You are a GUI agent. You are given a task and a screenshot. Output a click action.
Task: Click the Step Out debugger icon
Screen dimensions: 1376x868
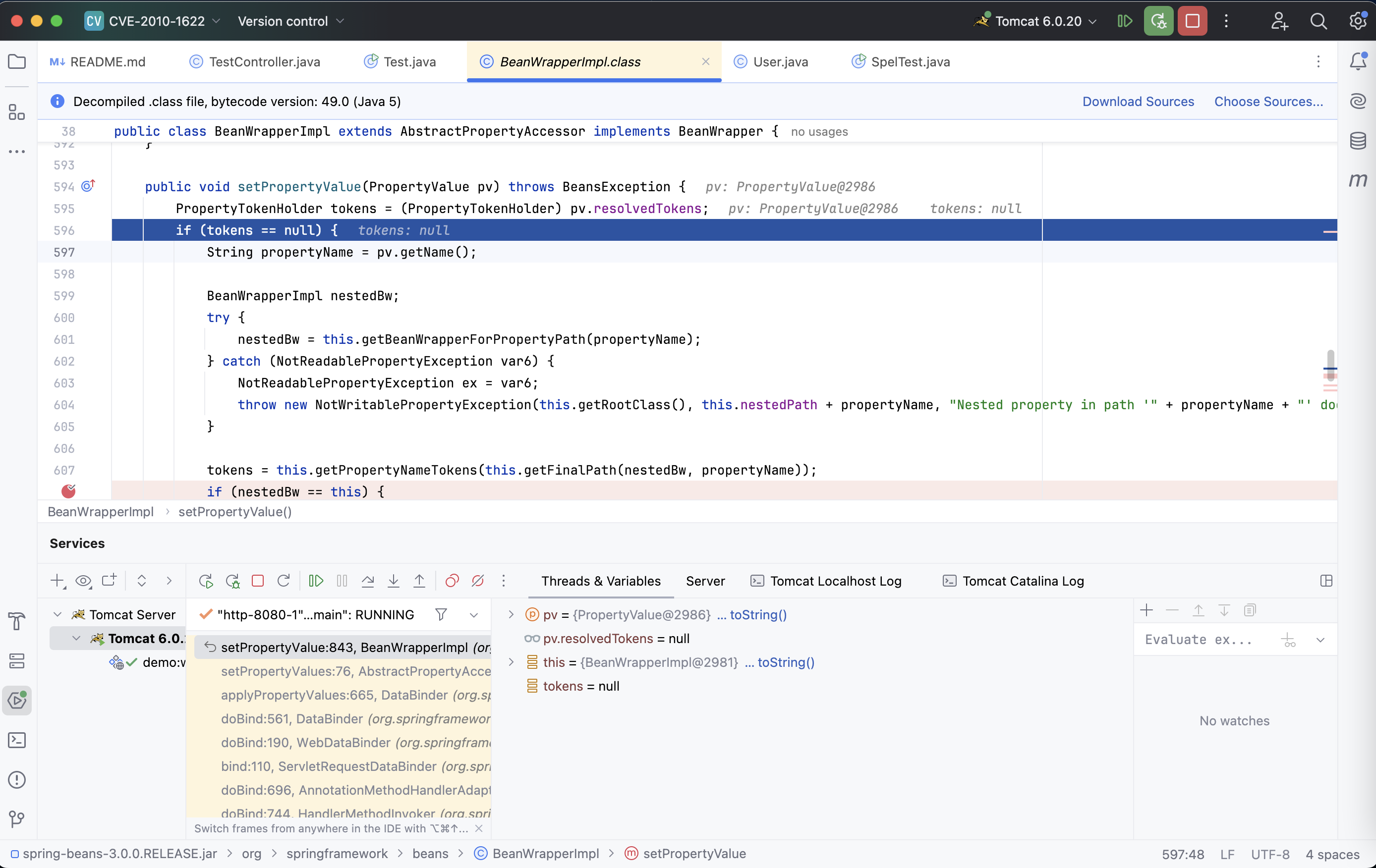pos(419,581)
